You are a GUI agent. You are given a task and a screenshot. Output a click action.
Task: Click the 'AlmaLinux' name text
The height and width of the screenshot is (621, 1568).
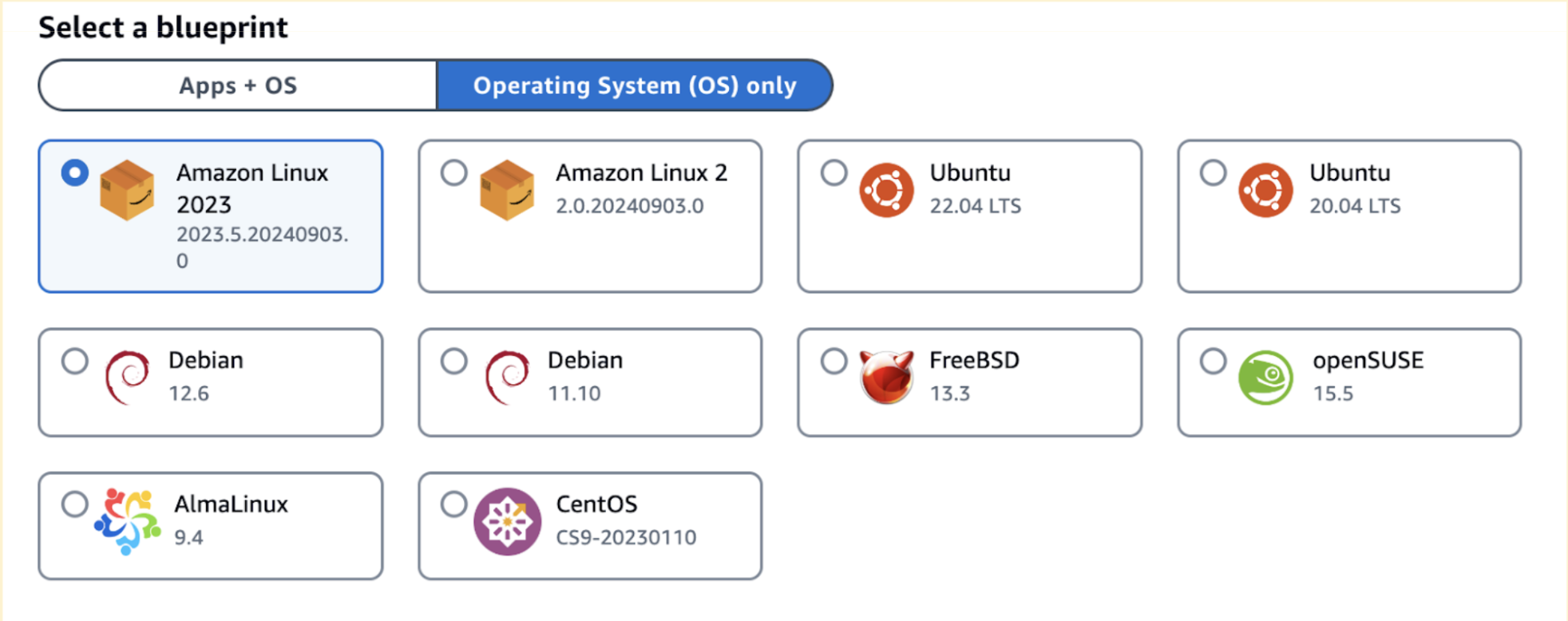[232, 504]
